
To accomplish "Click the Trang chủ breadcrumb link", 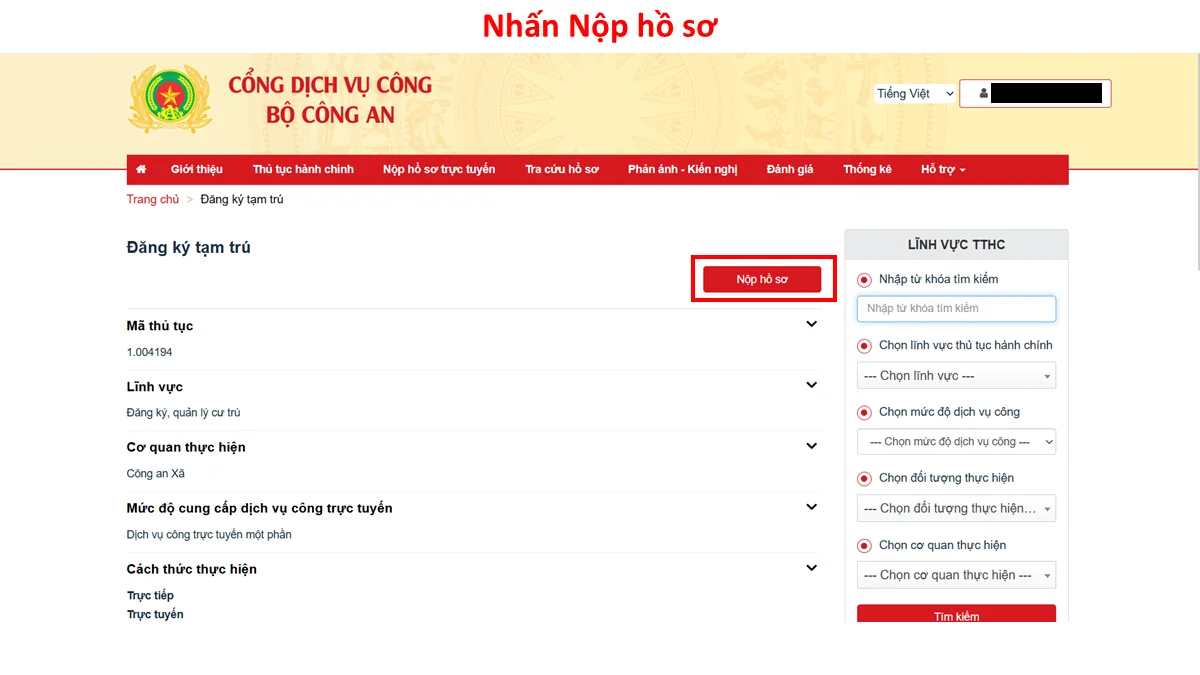I will coord(153,199).
